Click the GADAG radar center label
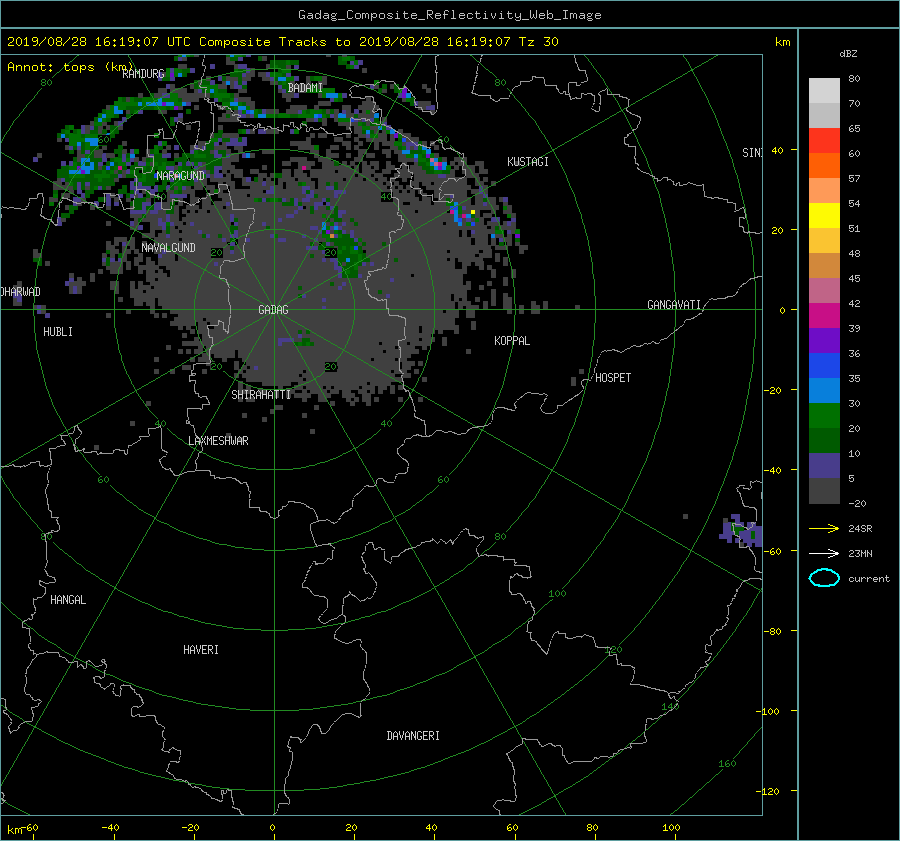This screenshot has height=841, width=900. [x=273, y=310]
